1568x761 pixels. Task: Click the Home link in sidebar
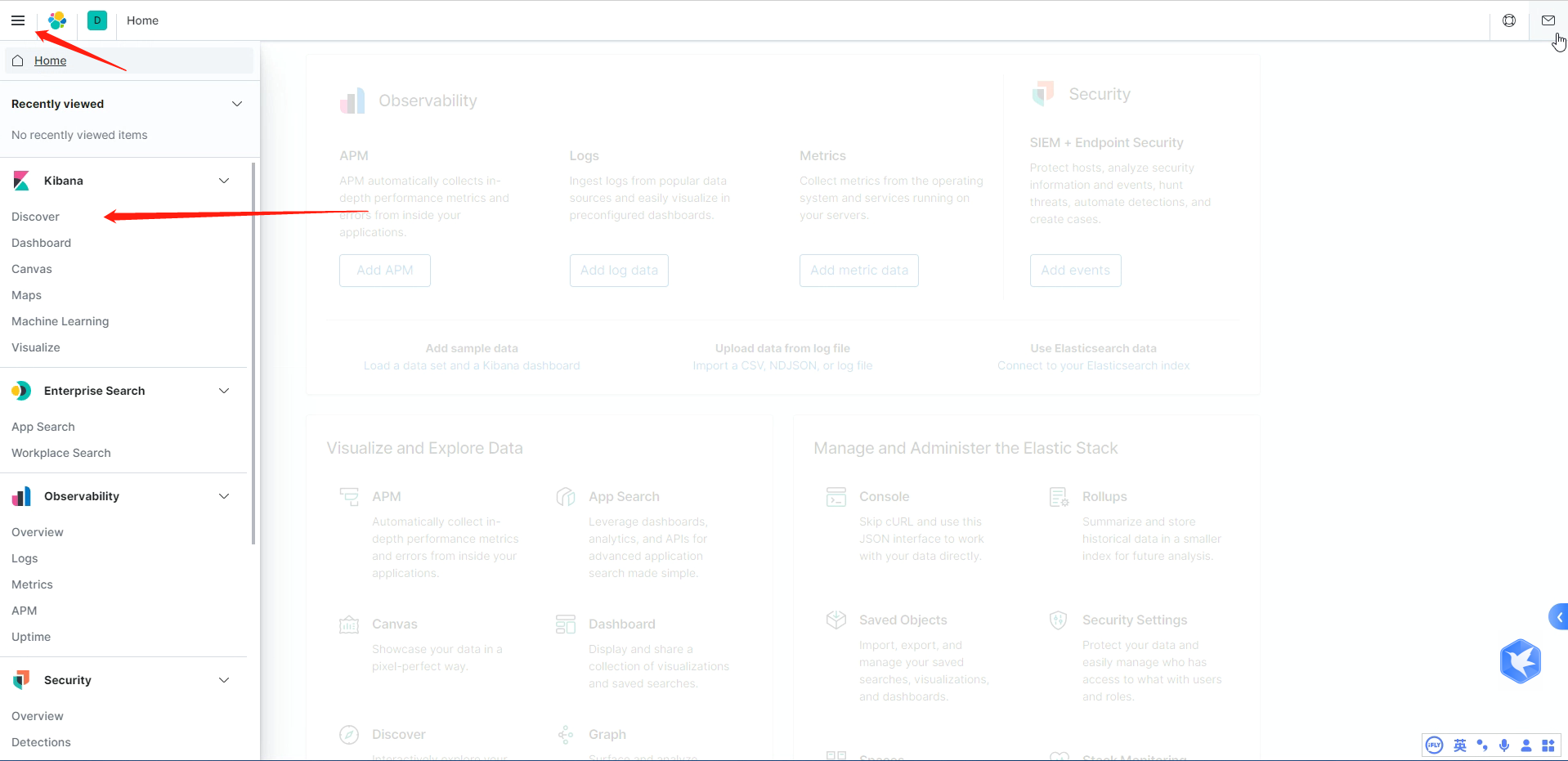(x=50, y=60)
